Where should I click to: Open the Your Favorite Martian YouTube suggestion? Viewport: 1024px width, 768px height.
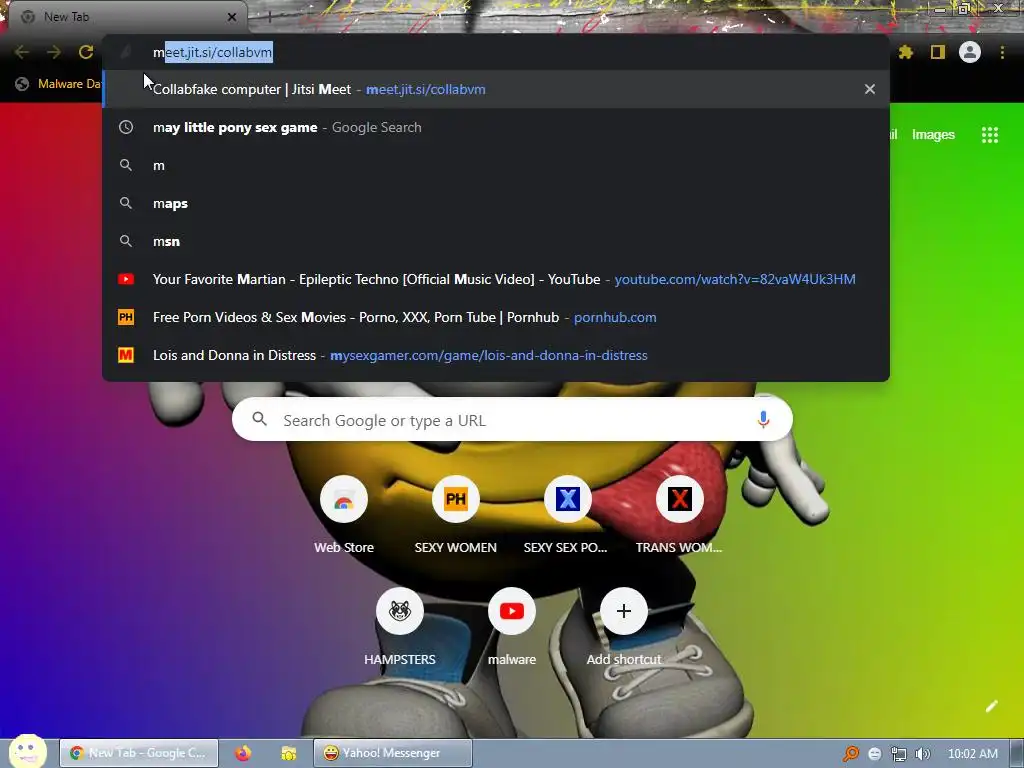(x=496, y=279)
